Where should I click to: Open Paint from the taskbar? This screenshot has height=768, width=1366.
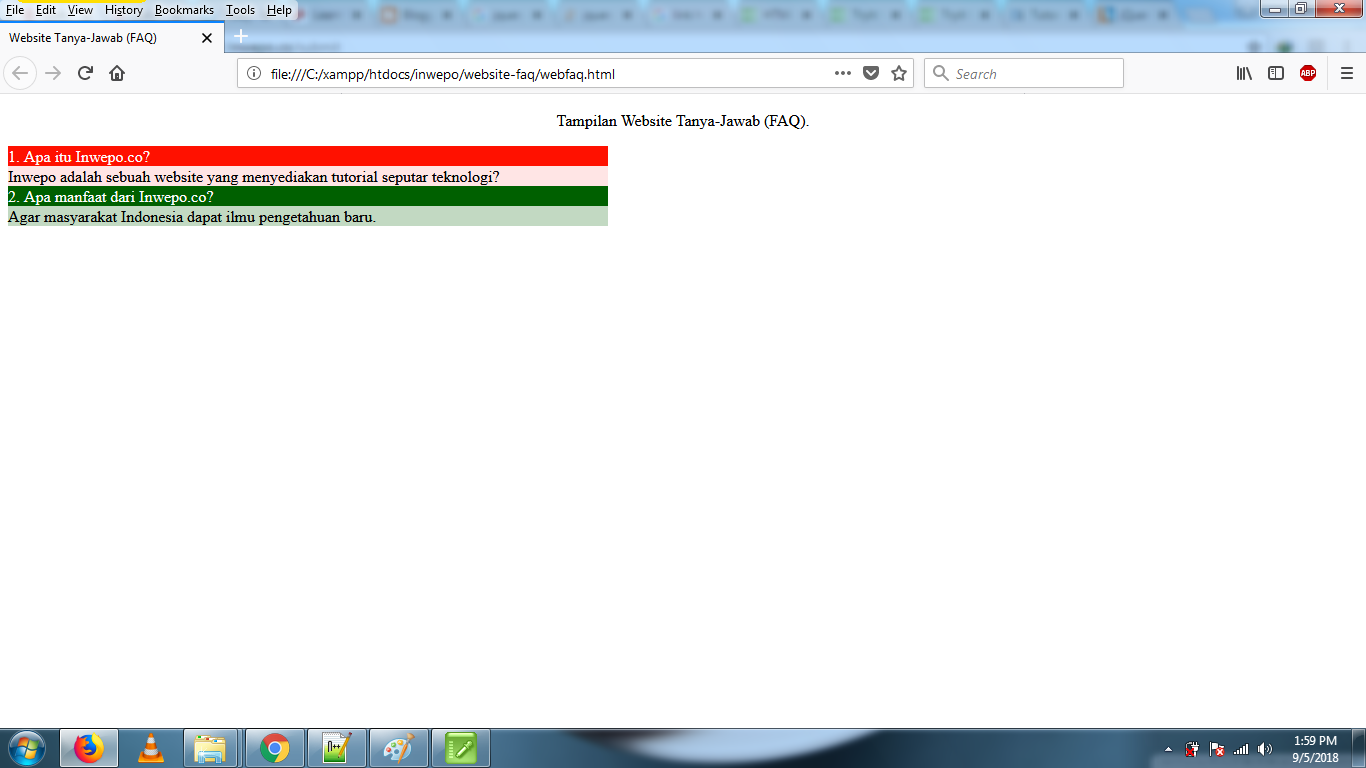point(398,748)
